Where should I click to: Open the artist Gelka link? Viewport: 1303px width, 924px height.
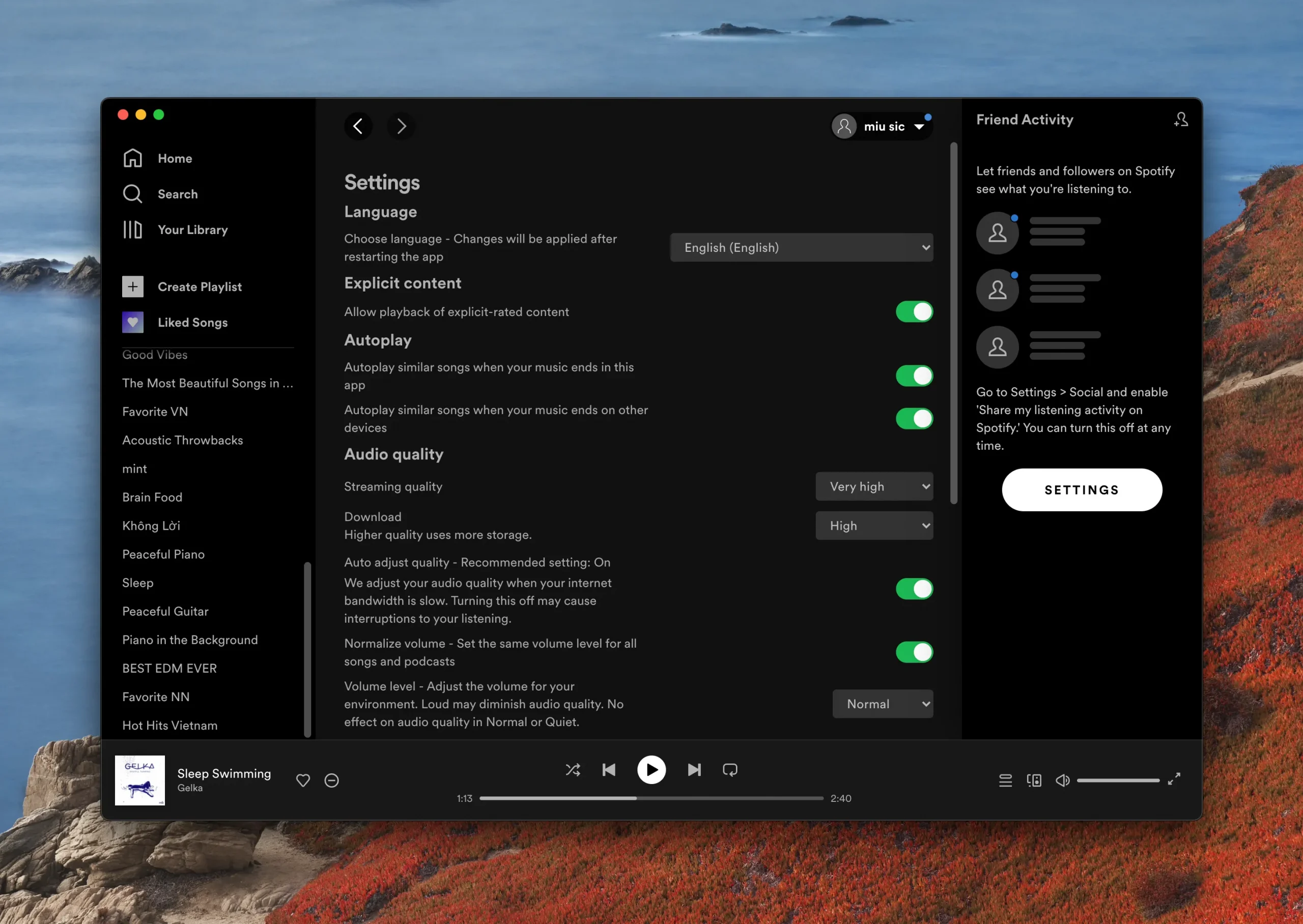click(189, 788)
